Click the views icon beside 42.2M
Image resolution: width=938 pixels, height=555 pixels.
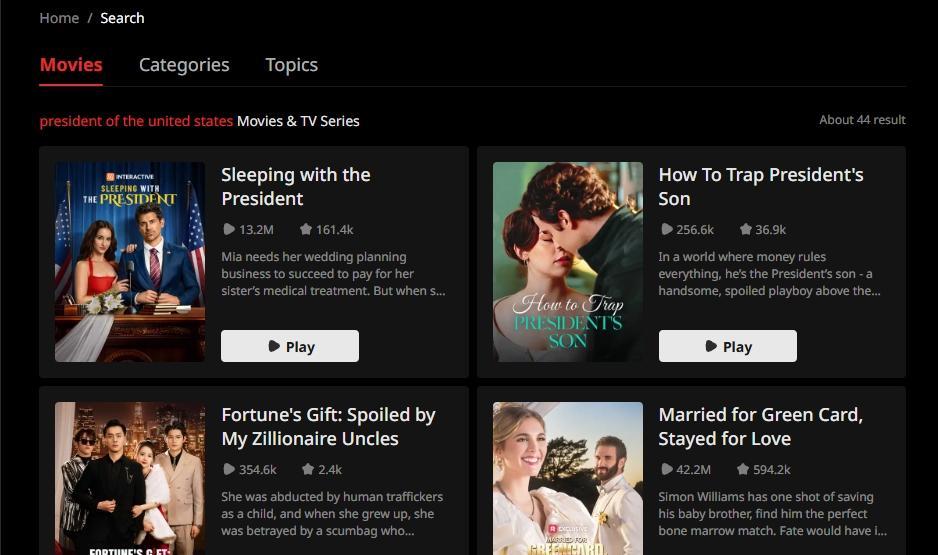click(x=666, y=469)
